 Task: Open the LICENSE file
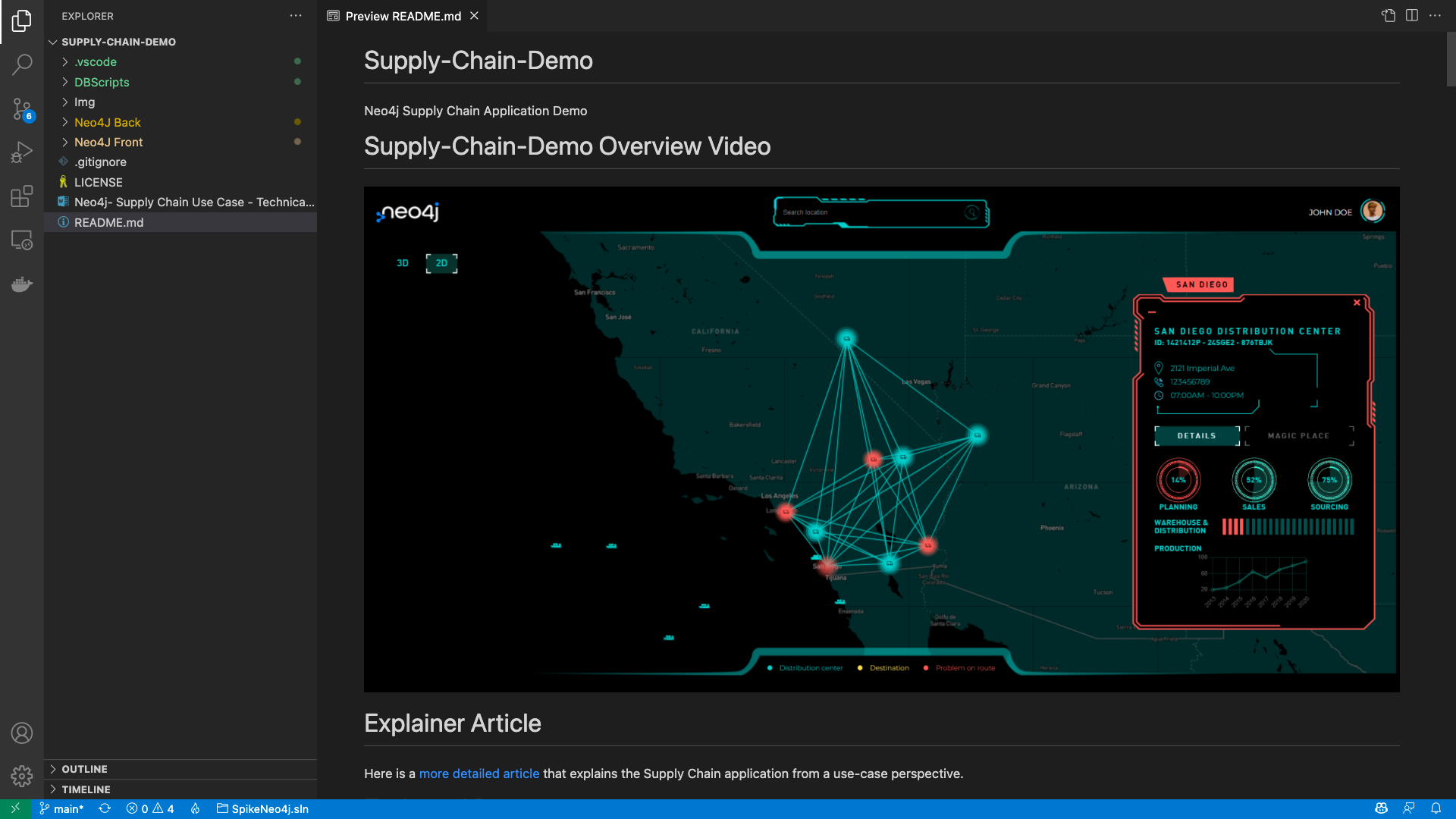tap(180, 182)
